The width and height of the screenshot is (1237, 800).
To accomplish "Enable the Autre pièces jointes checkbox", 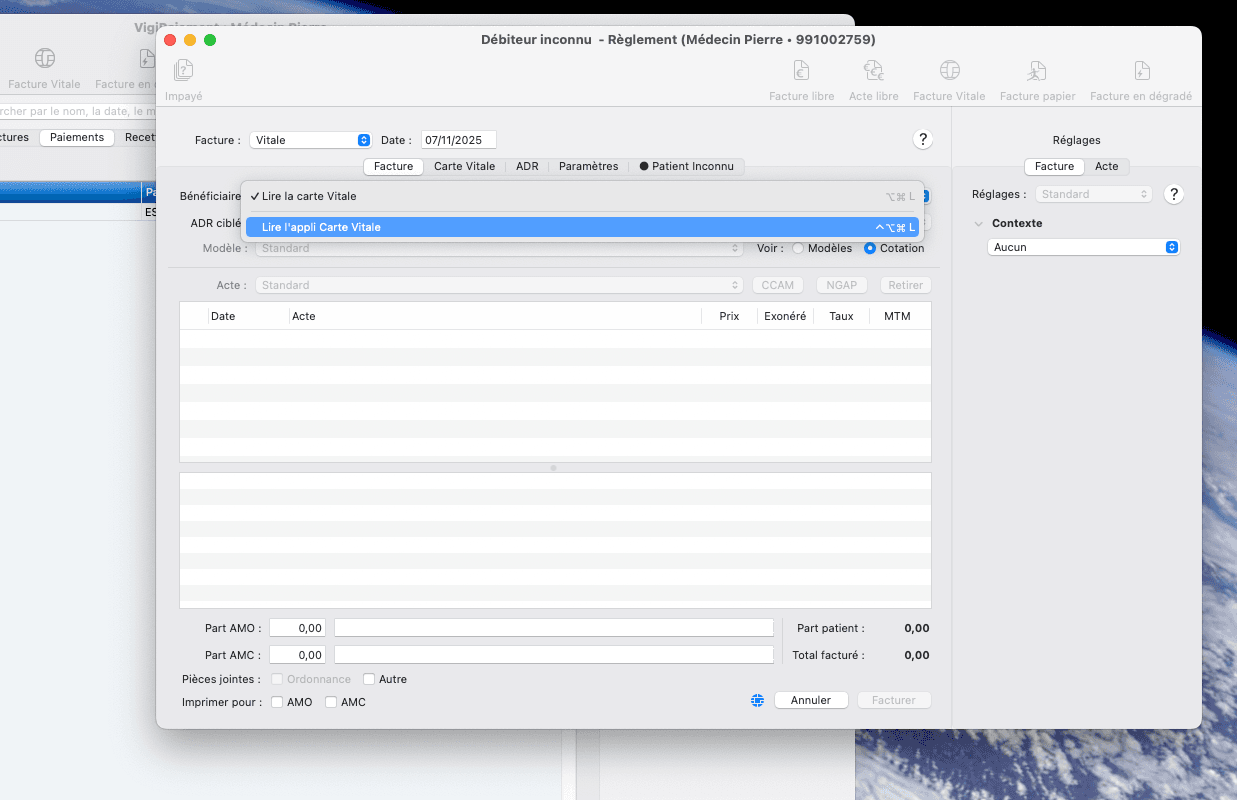I will click(369, 680).
